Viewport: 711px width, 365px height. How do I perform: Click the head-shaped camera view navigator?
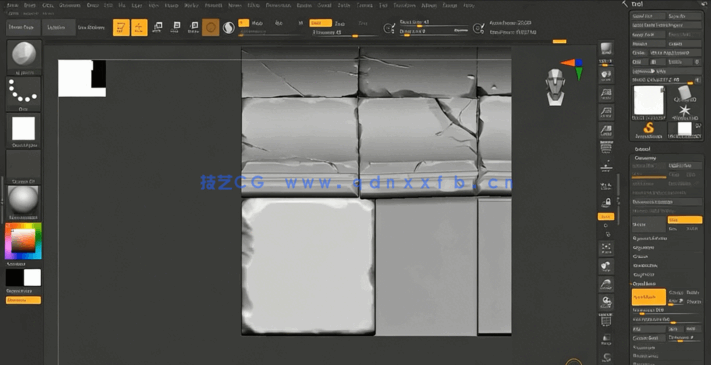click(x=555, y=87)
